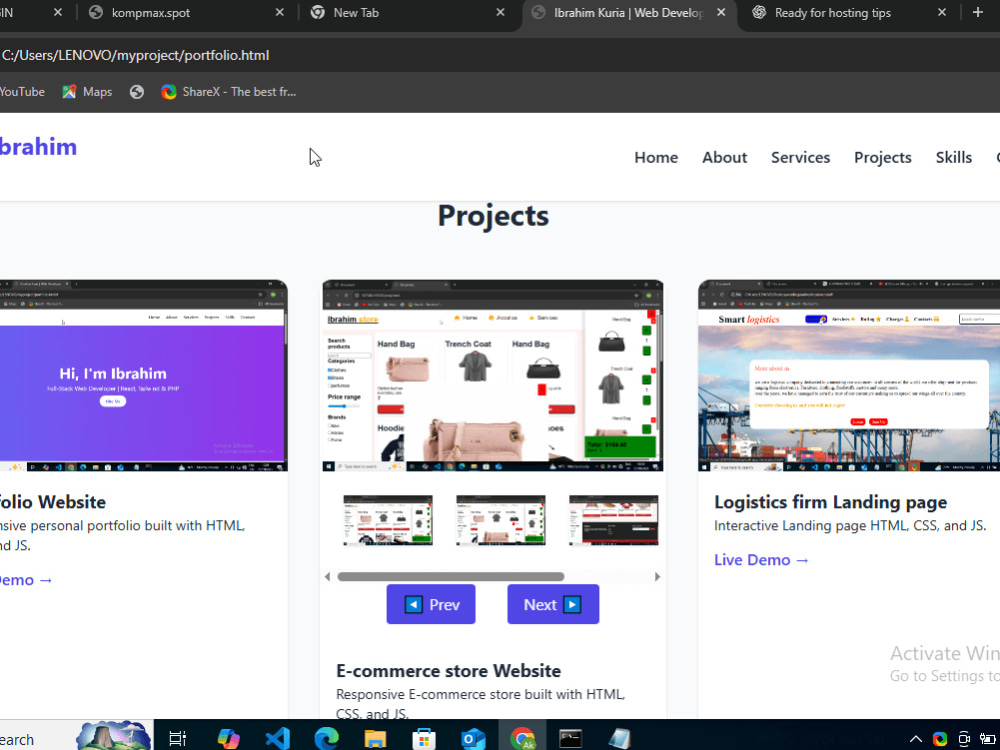
Task: Select third e-commerce gallery thumbnail
Action: (614, 520)
